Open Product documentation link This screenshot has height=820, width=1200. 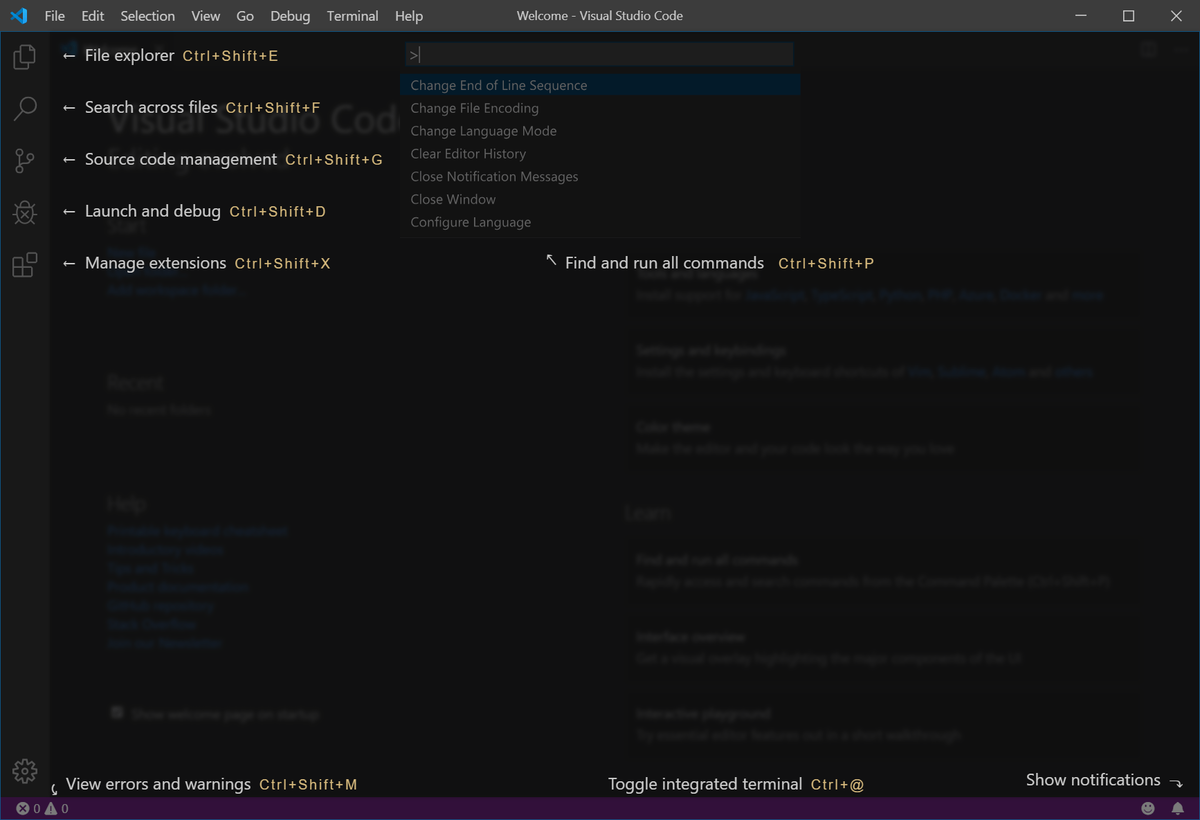point(177,587)
